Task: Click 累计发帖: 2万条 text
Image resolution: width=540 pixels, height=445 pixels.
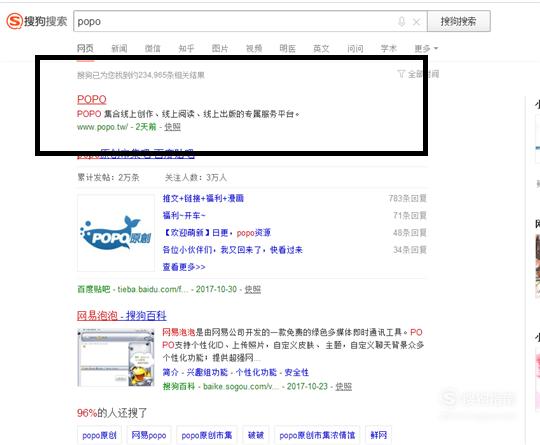Action: coord(108,177)
